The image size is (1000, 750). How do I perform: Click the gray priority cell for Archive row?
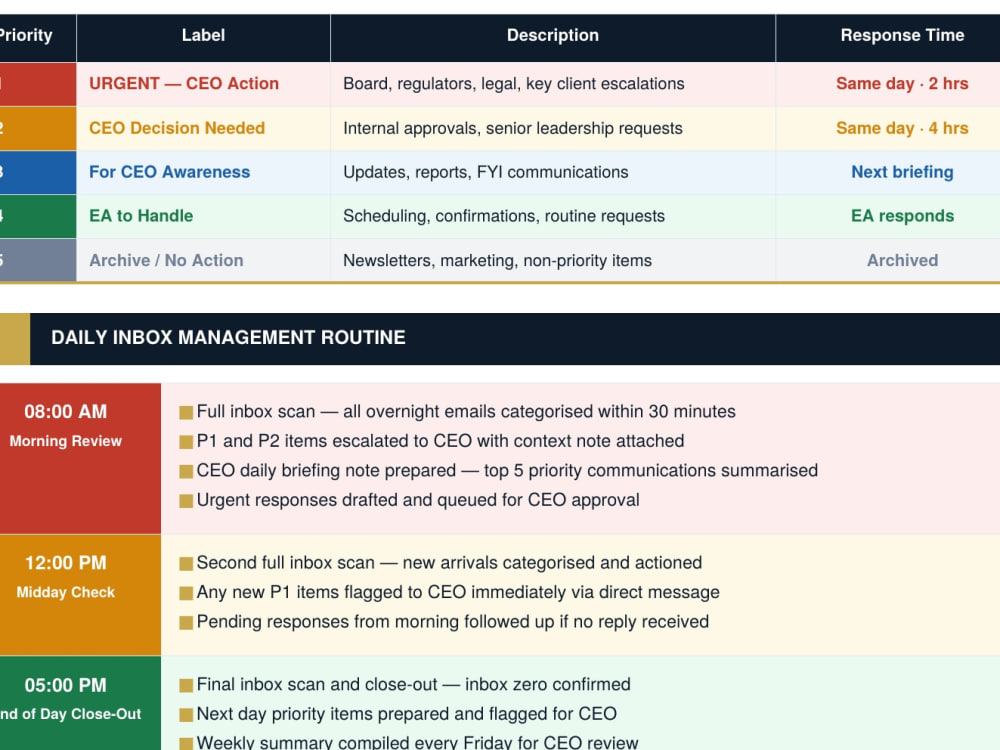38,260
